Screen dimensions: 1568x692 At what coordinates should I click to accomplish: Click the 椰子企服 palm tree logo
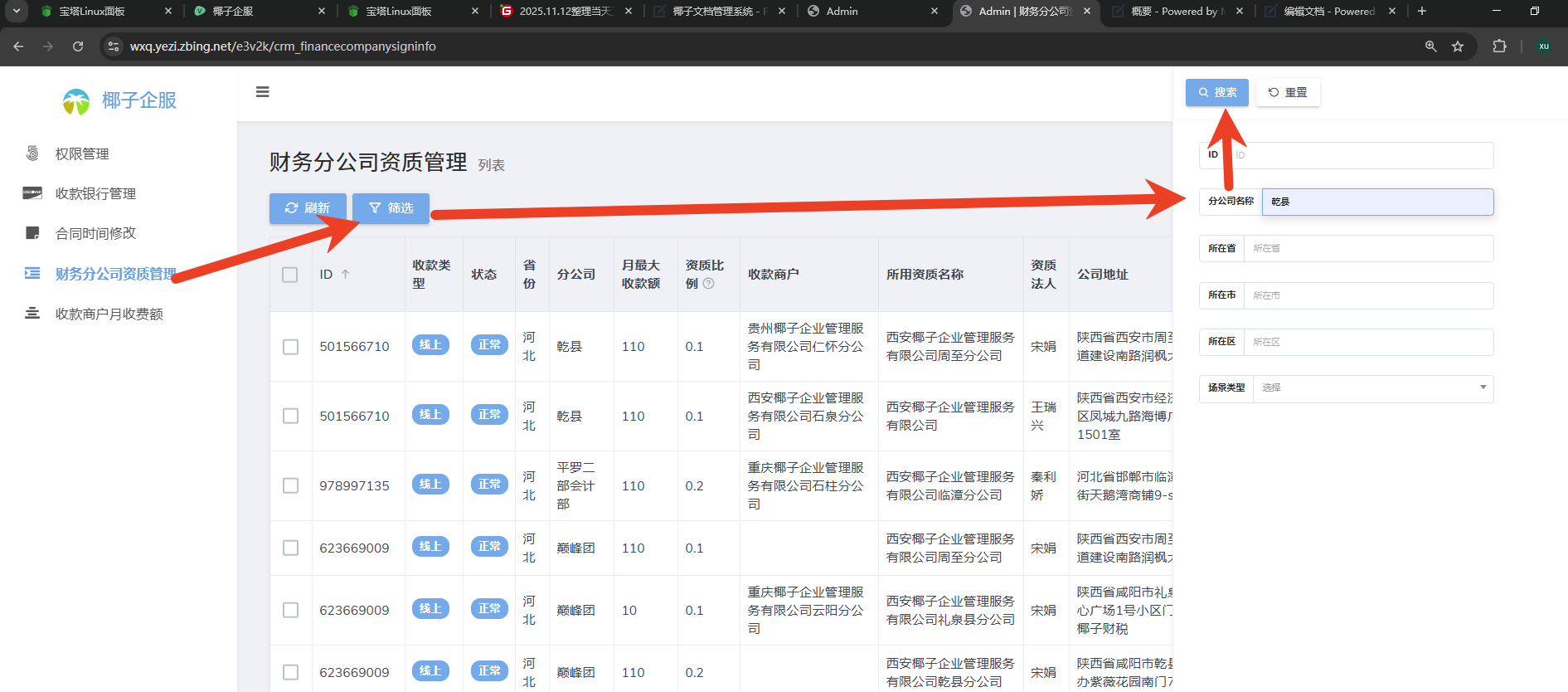[76, 101]
